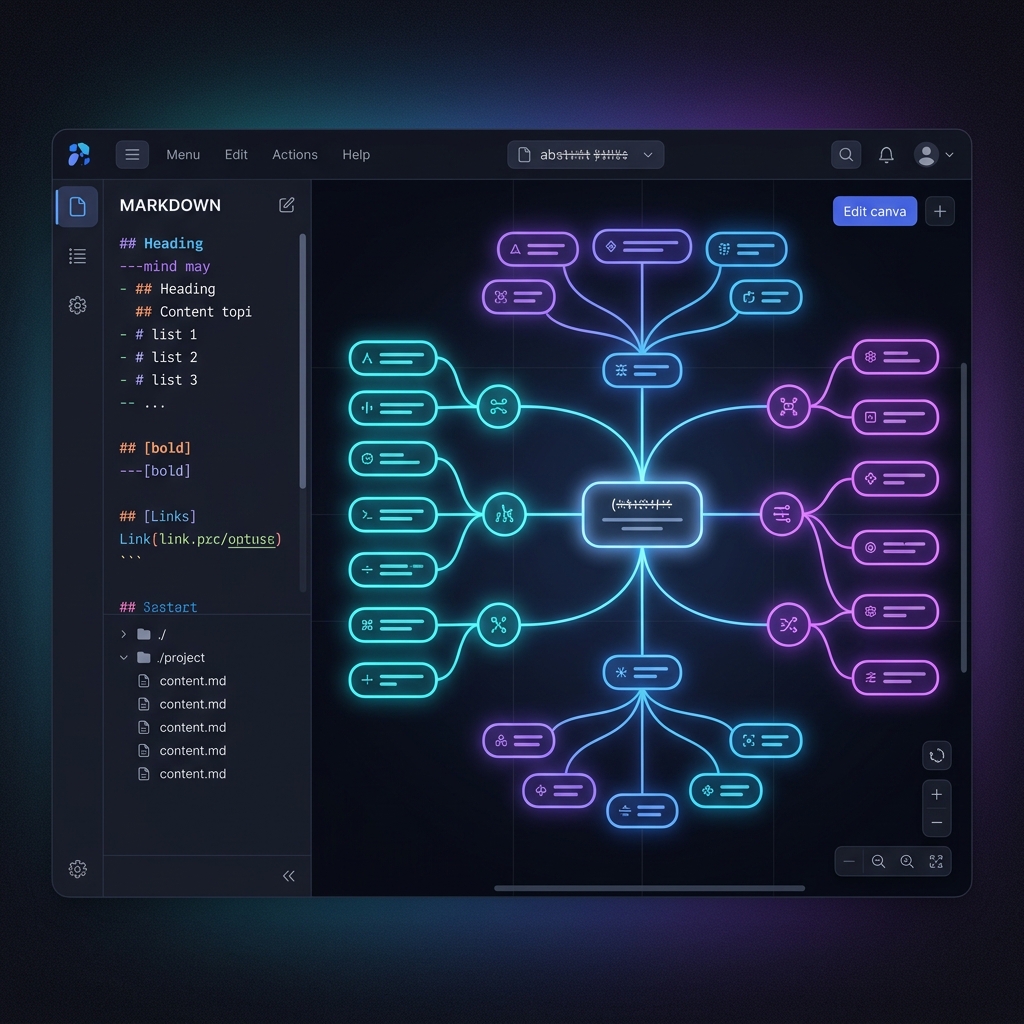
Task: Open the search icon in top bar
Action: pos(846,155)
